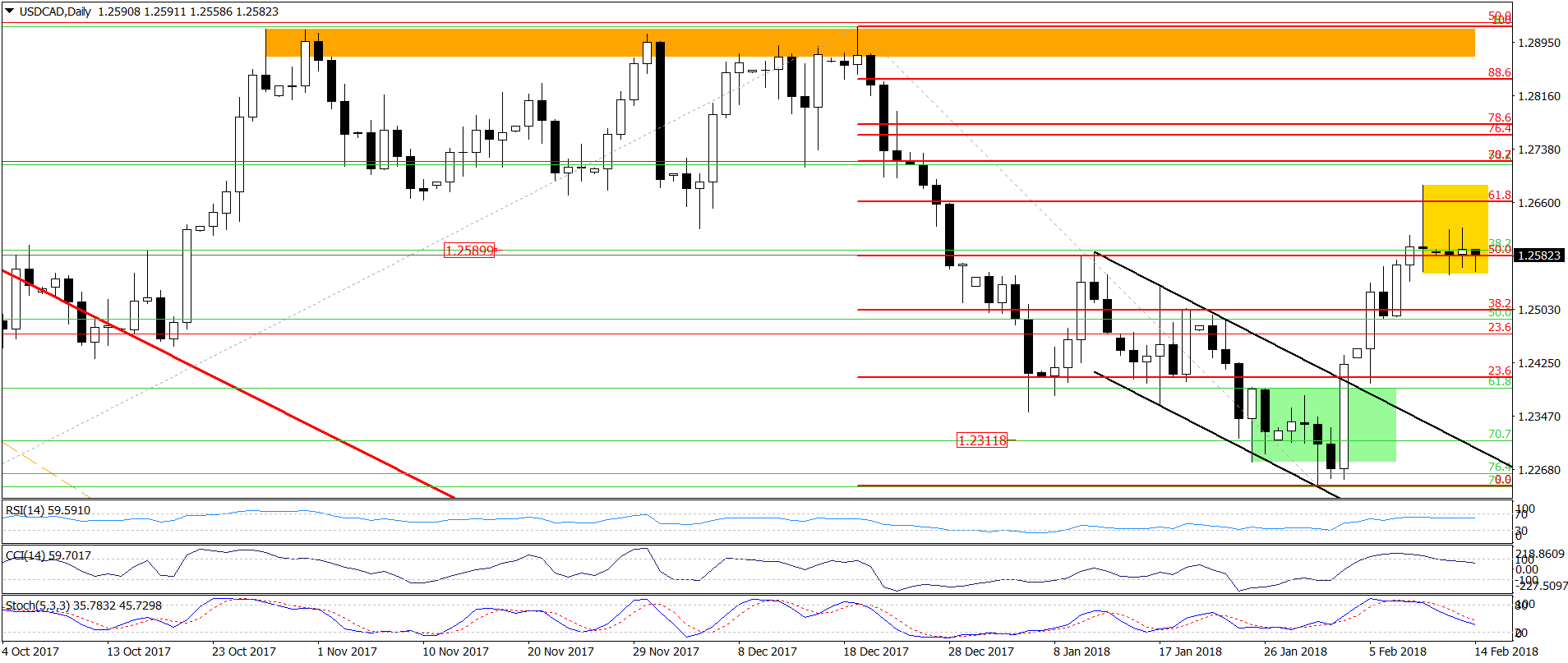Click the Stoch(5,3,3) indicator label
The width and height of the screenshot is (1568, 663).
click(84, 605)
